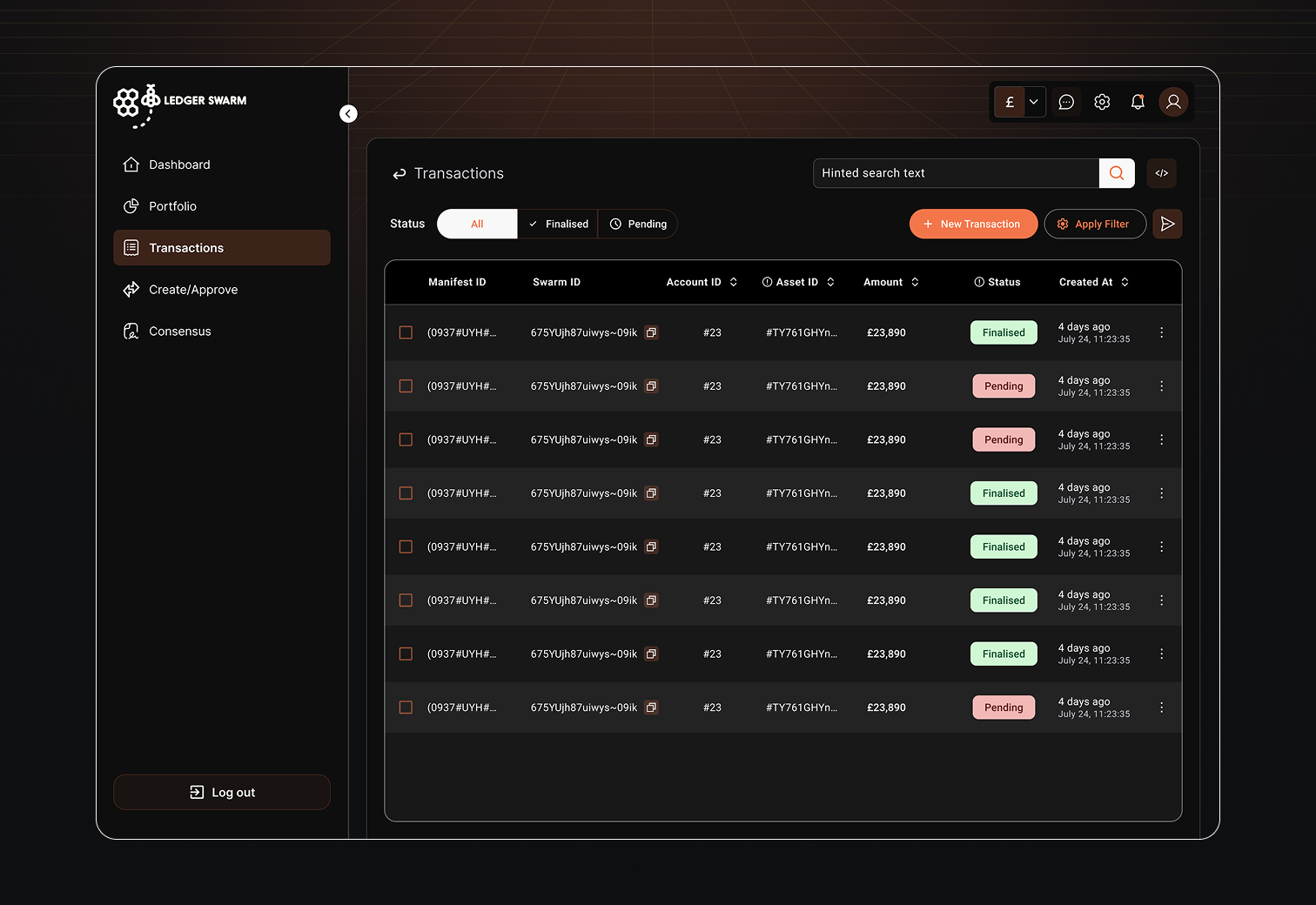Open the code view via the </> icon
Image resolution: width=1316 pixels, height=905 pixels.
pos(1161,172)
